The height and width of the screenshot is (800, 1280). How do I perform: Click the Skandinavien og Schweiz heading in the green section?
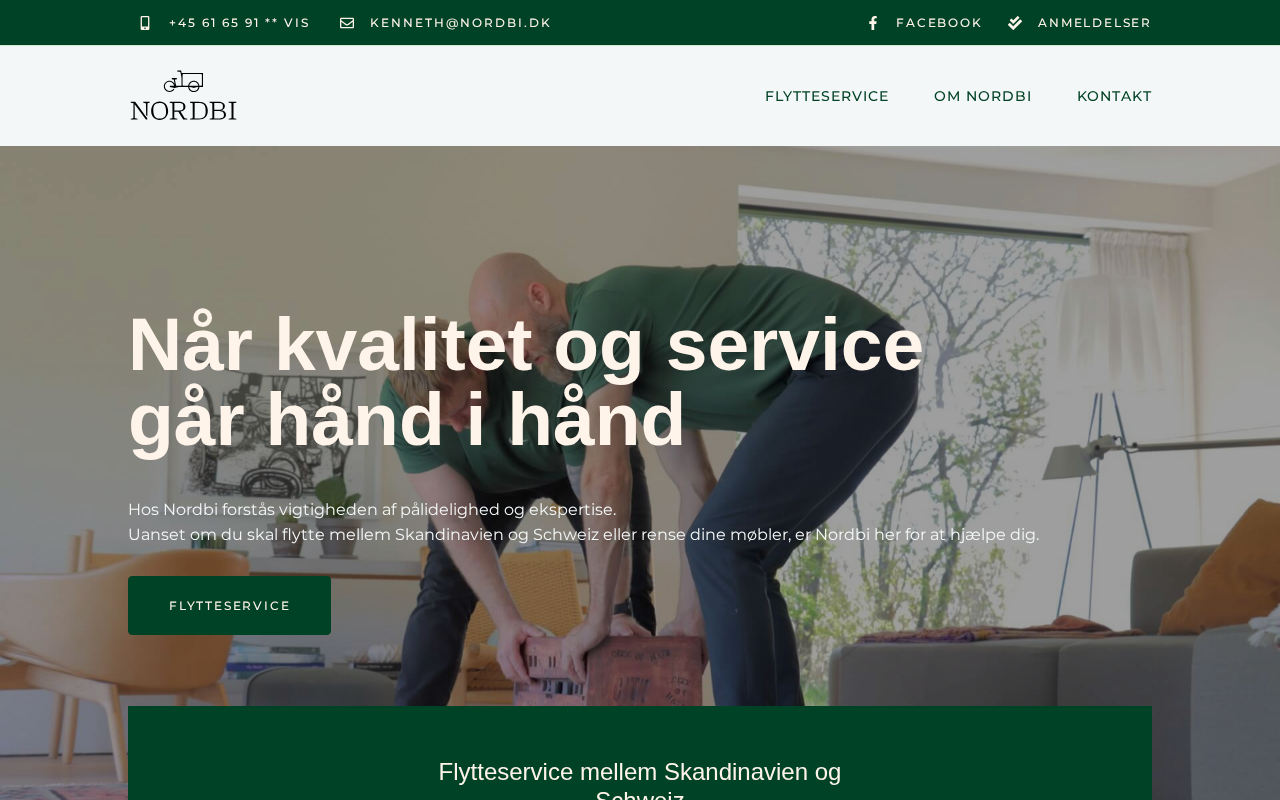pos(640,780)
